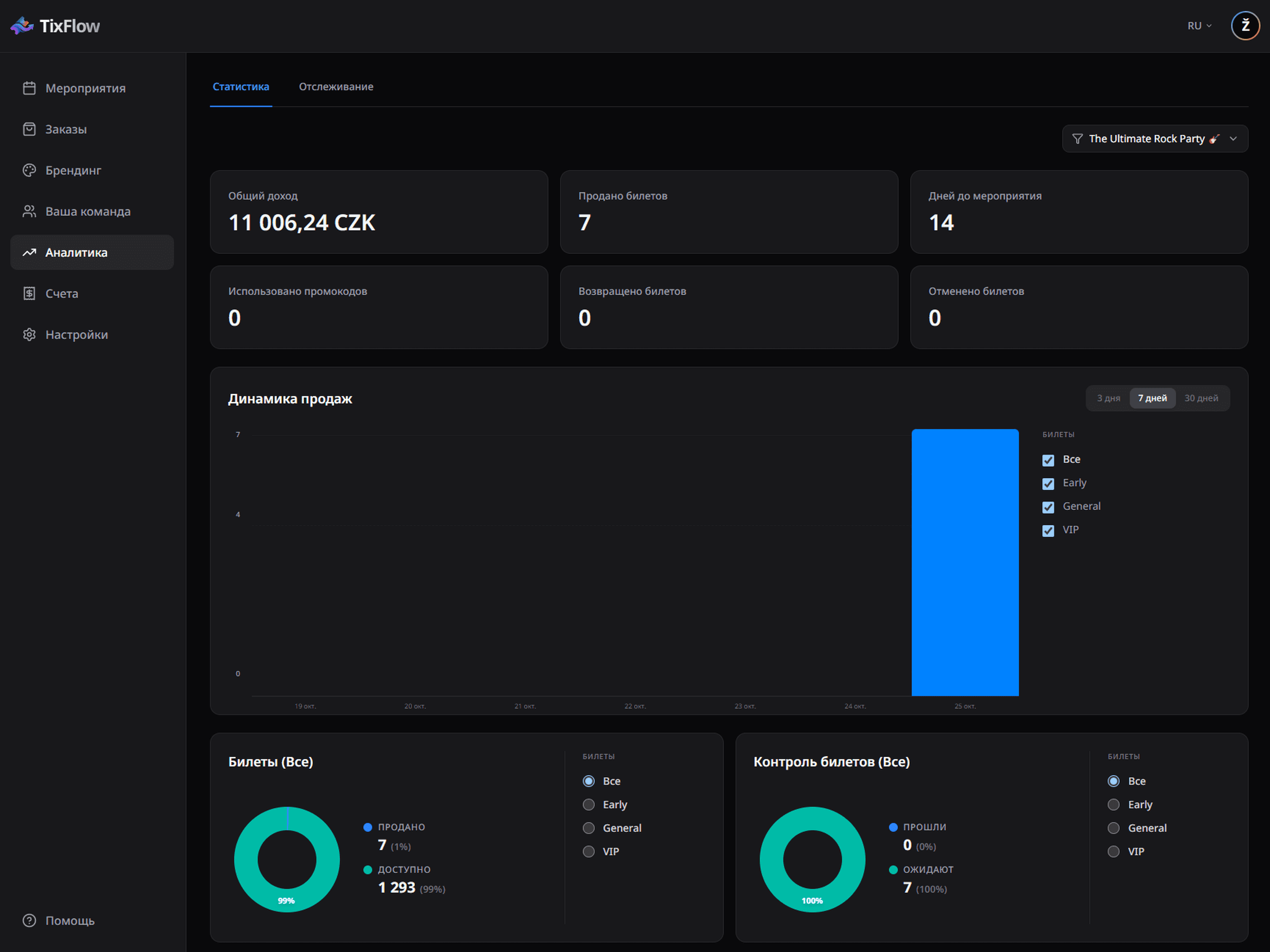Select Все radio in Контроль билетов panel

point(1113,781)
